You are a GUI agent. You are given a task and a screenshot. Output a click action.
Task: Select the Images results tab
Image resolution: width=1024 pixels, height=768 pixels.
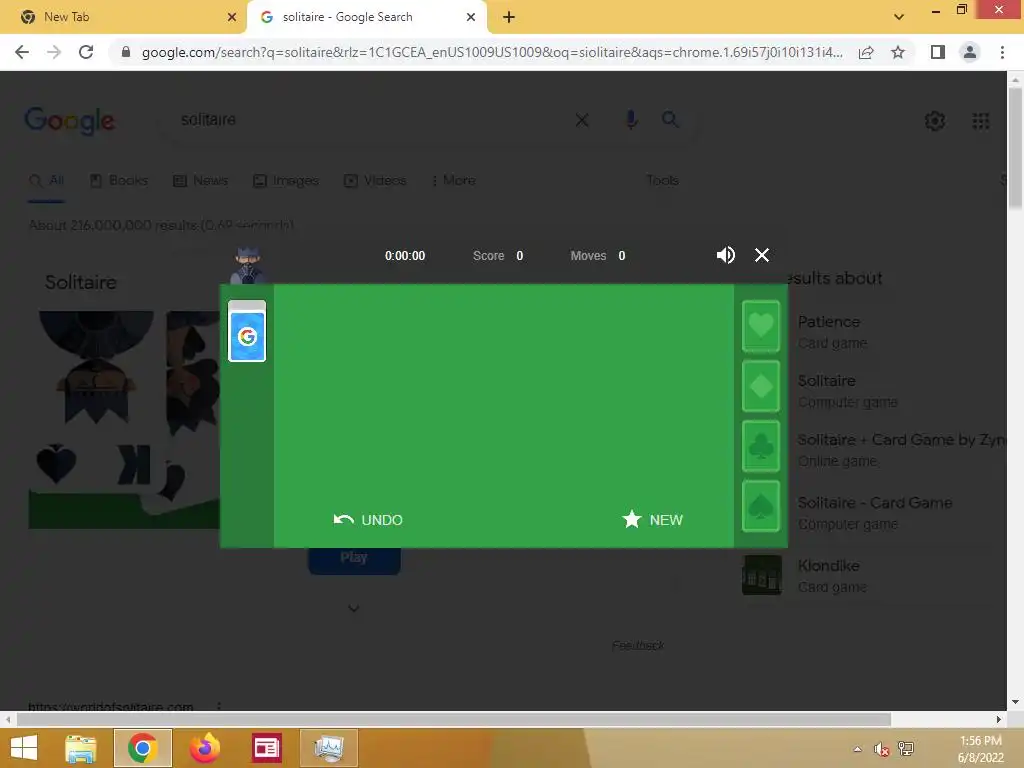pyautogui.click(x=285, y=181)
